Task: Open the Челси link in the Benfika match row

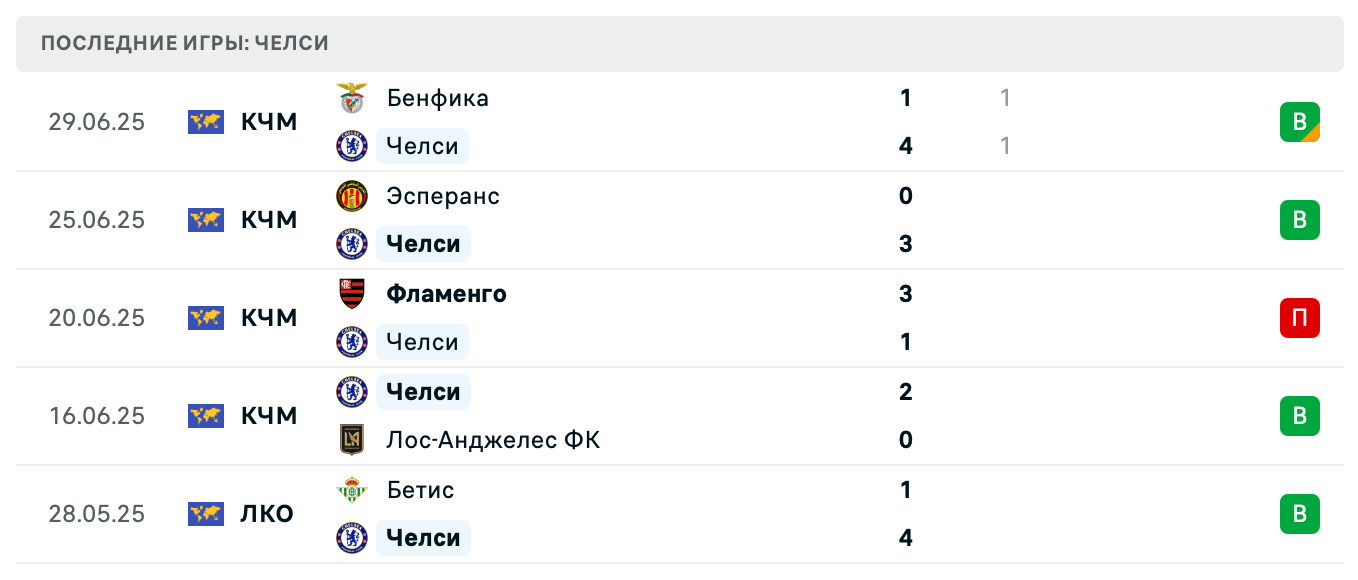Action: point(421,146)
